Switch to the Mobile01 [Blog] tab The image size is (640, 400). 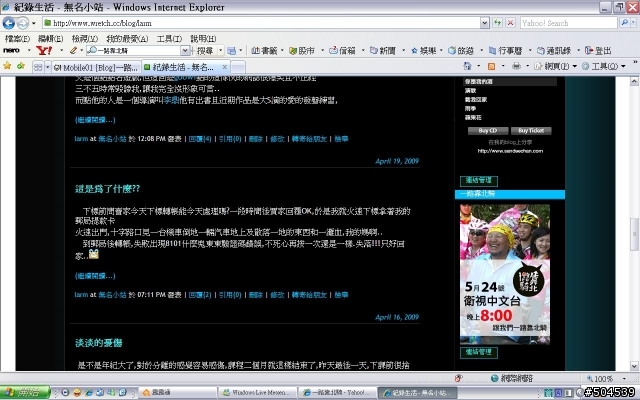[96, 67]
